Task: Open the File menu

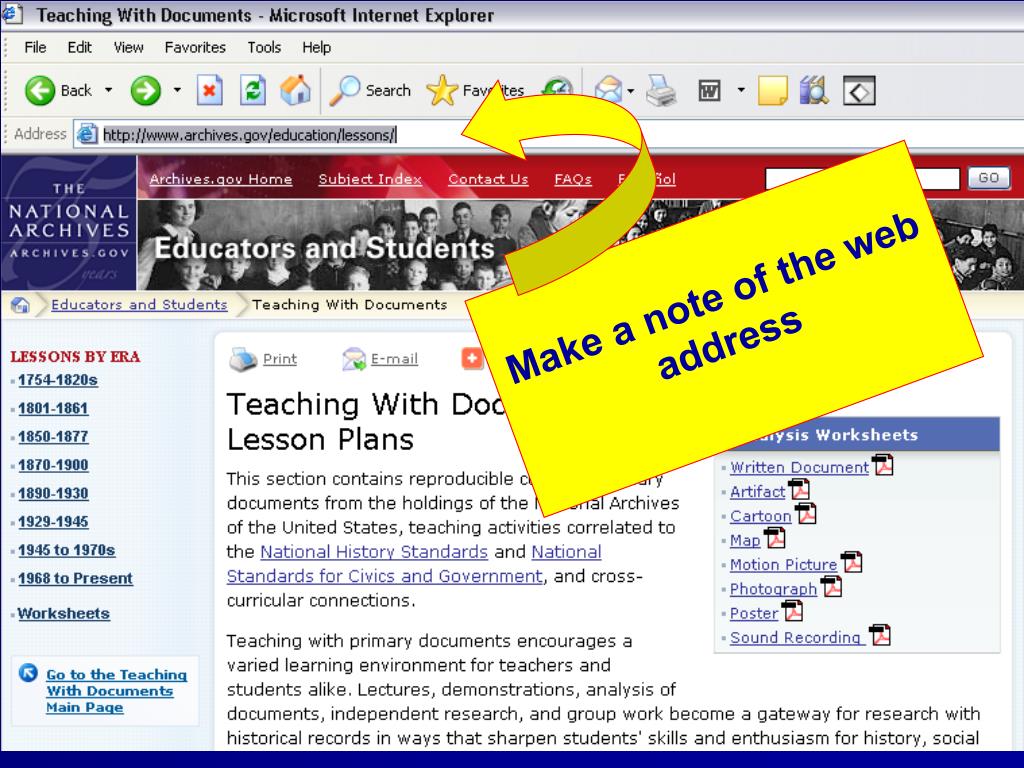Action: point(35,47)
